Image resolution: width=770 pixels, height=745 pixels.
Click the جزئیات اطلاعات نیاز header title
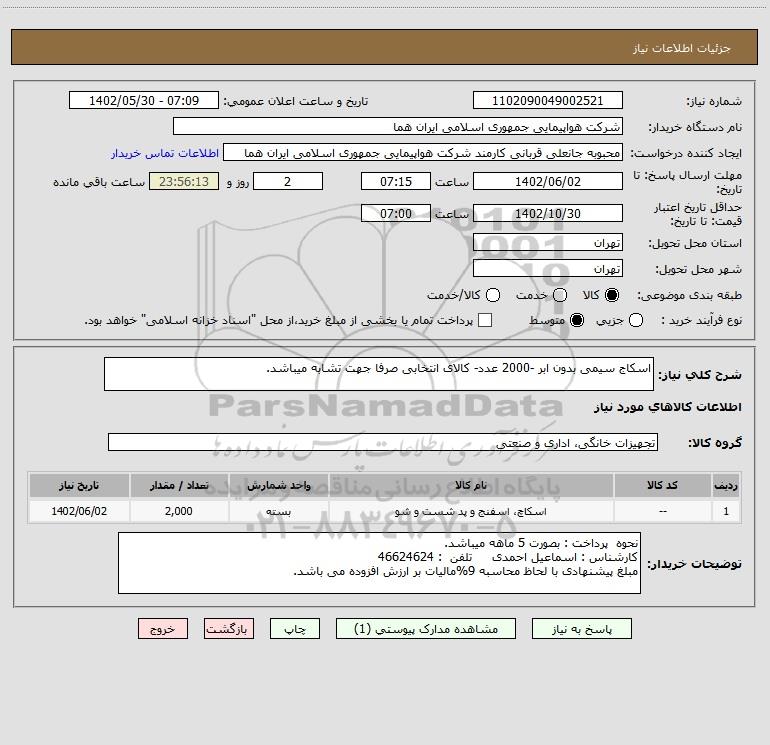pyautogui.click(x=681, y=48)
